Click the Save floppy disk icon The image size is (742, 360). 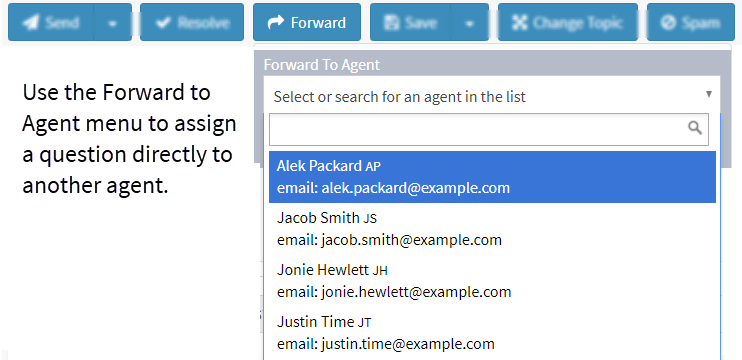391,23
